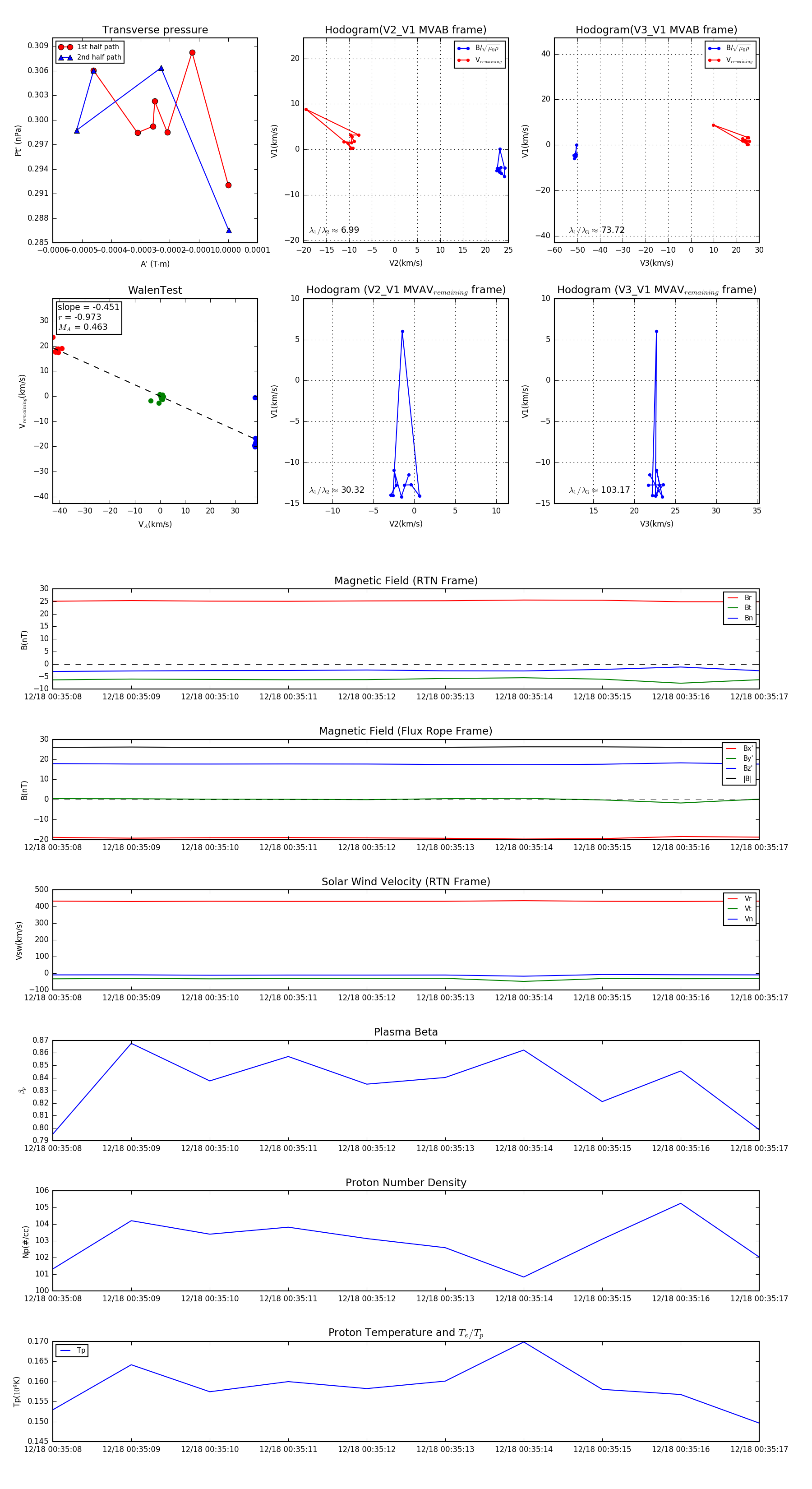Click the Plasma Beta plot title
The height and width of the screenshot is (1489, 812).
click(x=406, y=1032)
